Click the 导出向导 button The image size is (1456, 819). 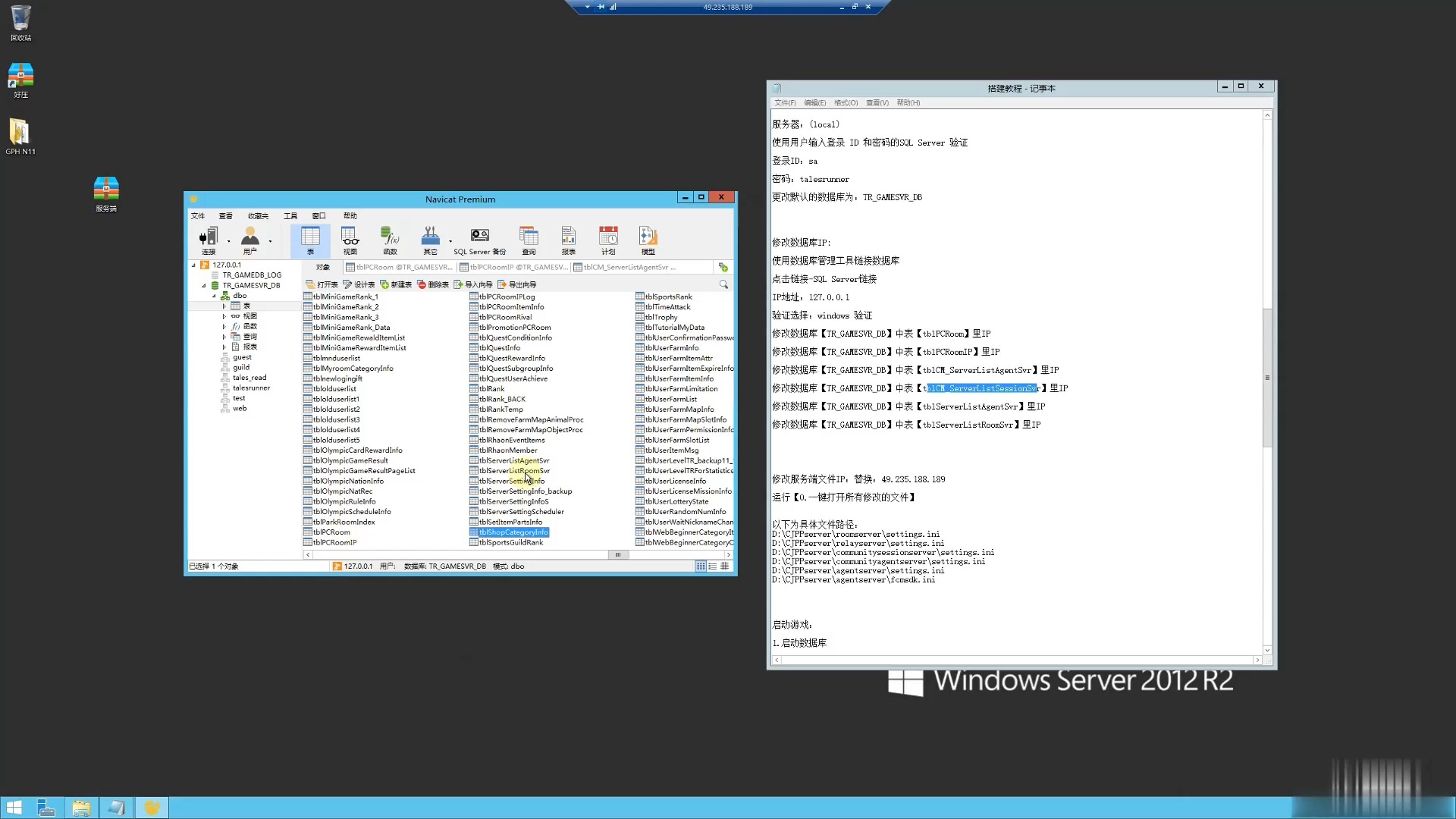pos(517,285)
